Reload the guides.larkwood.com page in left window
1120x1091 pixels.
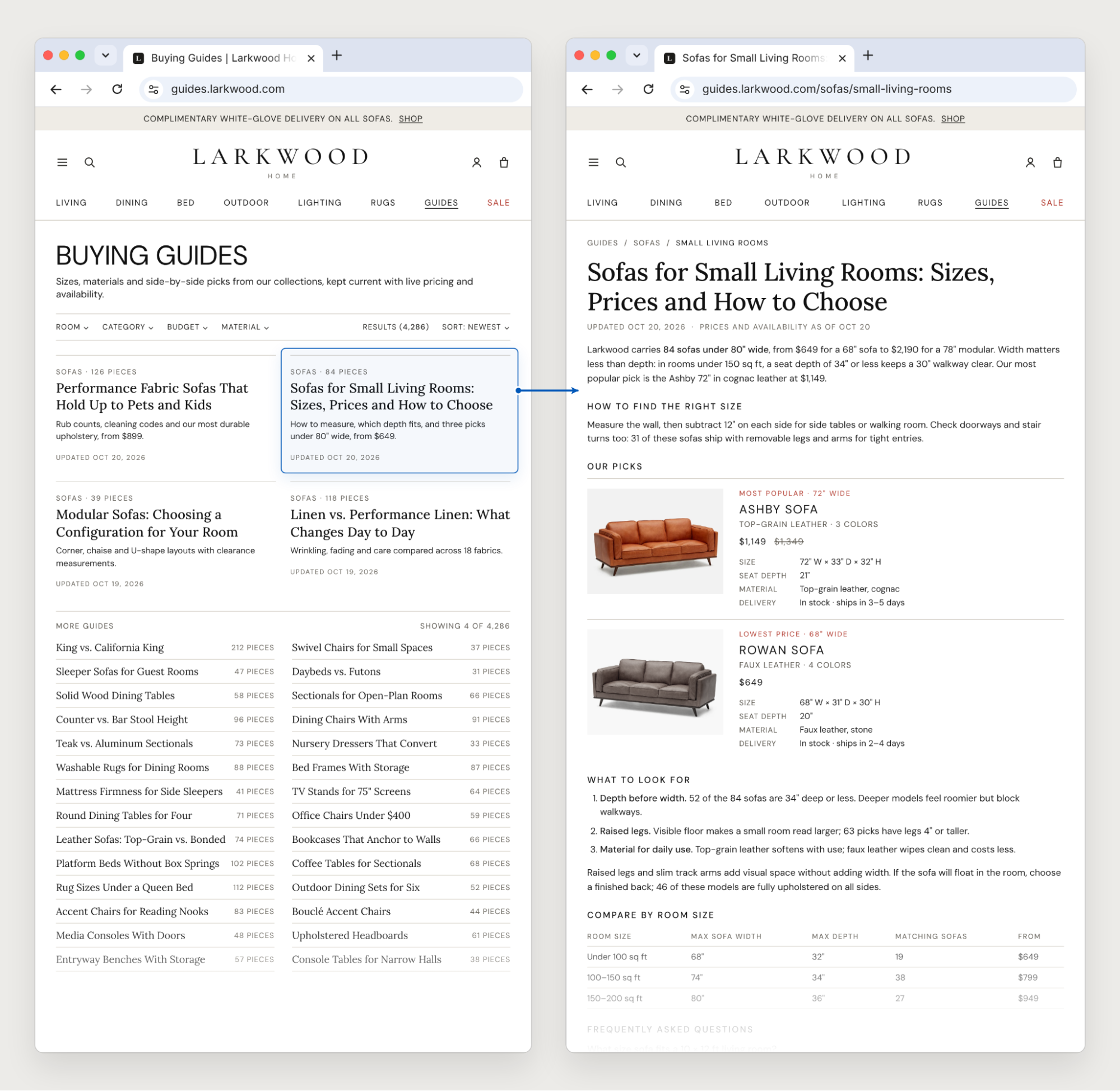(x=117, y=90)
